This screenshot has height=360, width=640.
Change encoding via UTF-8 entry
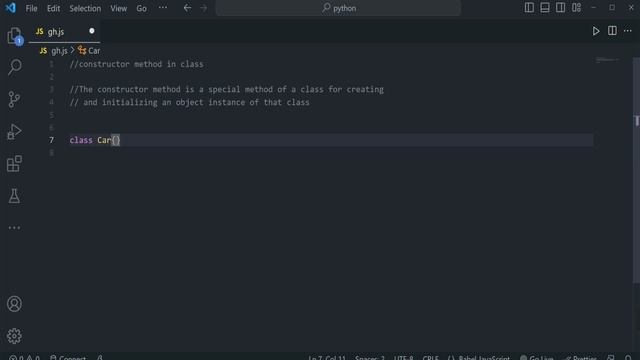click(404, 357)
